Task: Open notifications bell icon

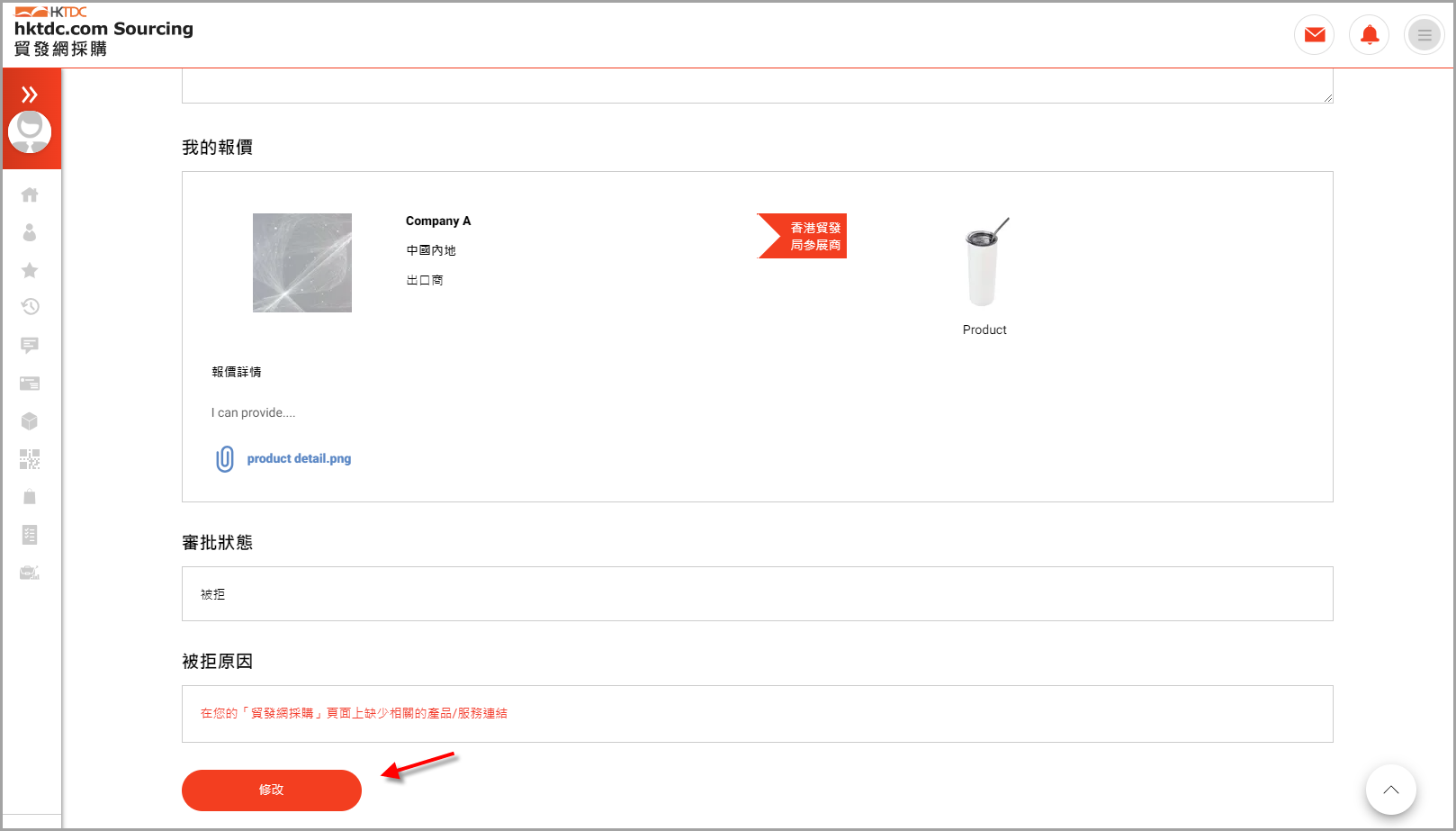Action: pos(1369,35)
